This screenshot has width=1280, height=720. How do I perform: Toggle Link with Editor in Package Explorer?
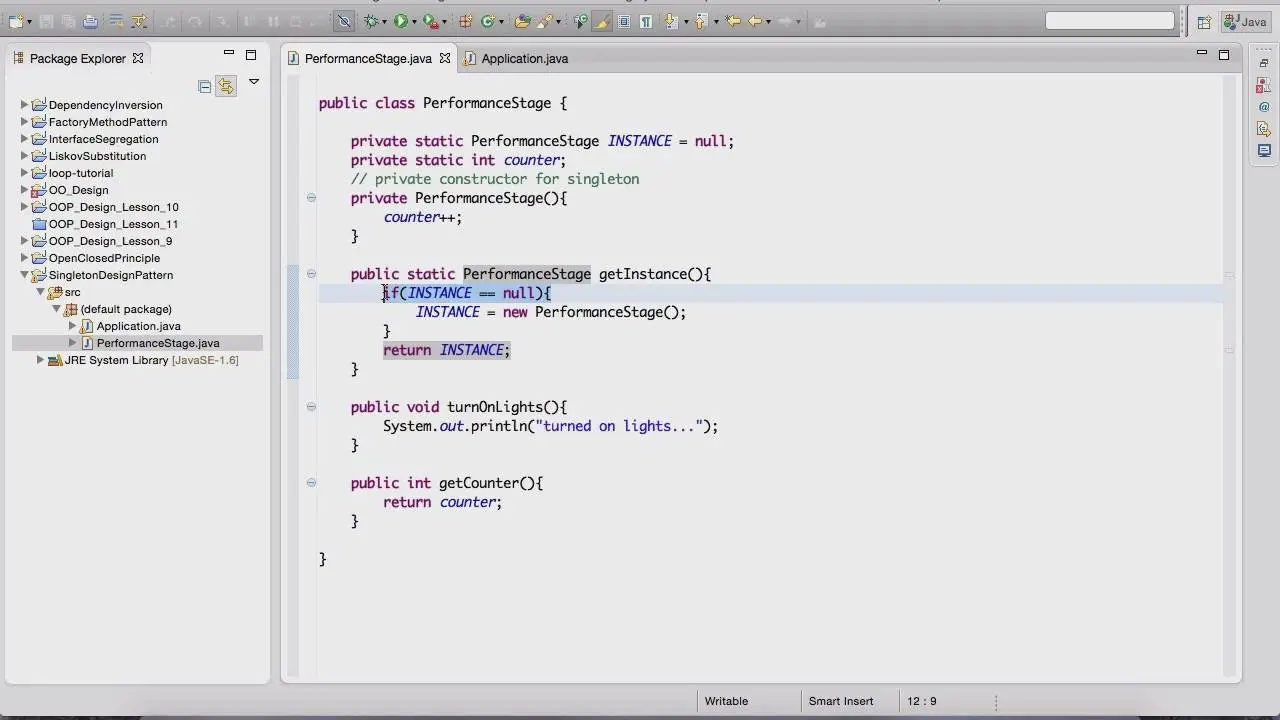(226, 86)
